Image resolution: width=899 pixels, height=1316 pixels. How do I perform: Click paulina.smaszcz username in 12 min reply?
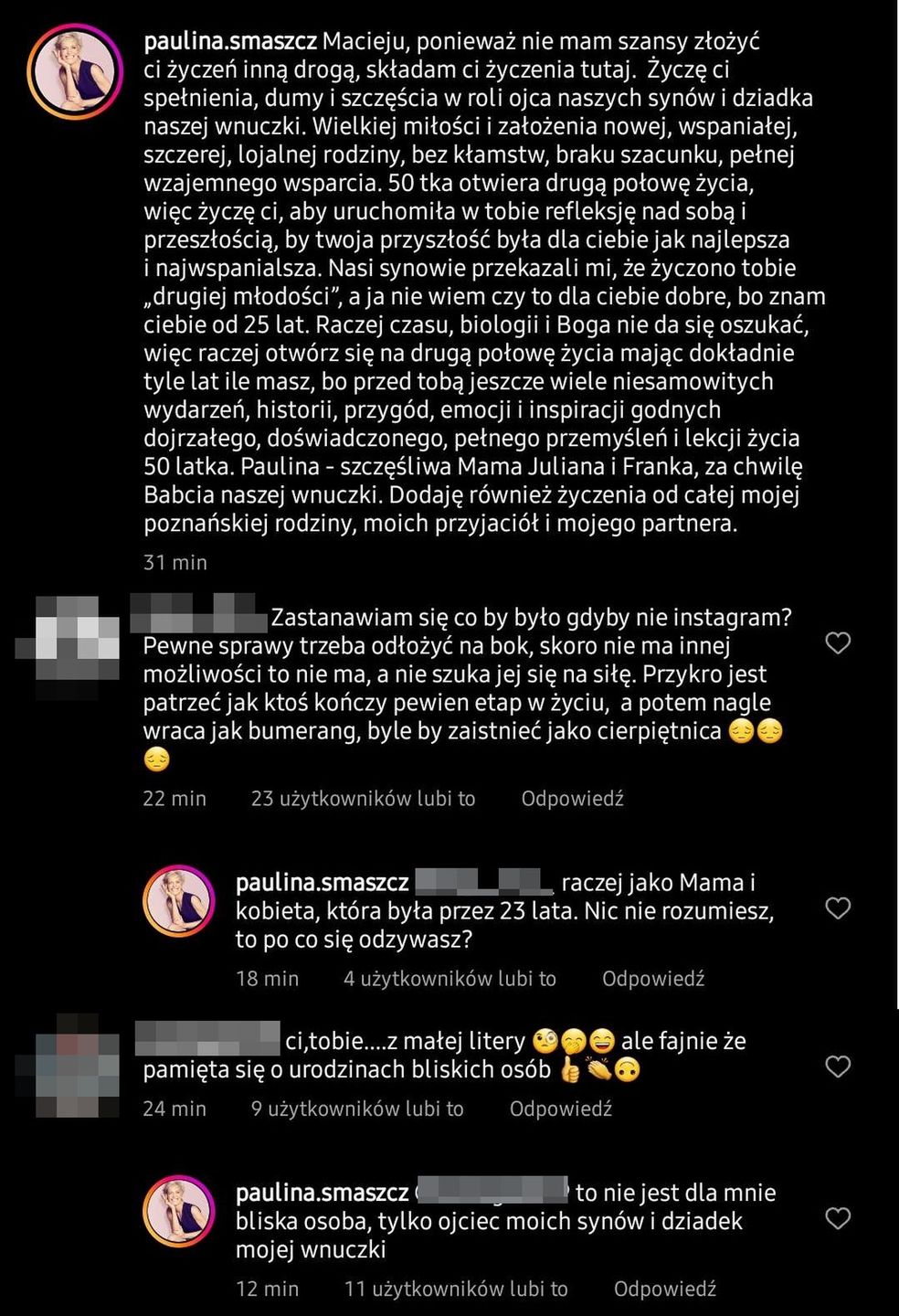tap(322, 1193)
